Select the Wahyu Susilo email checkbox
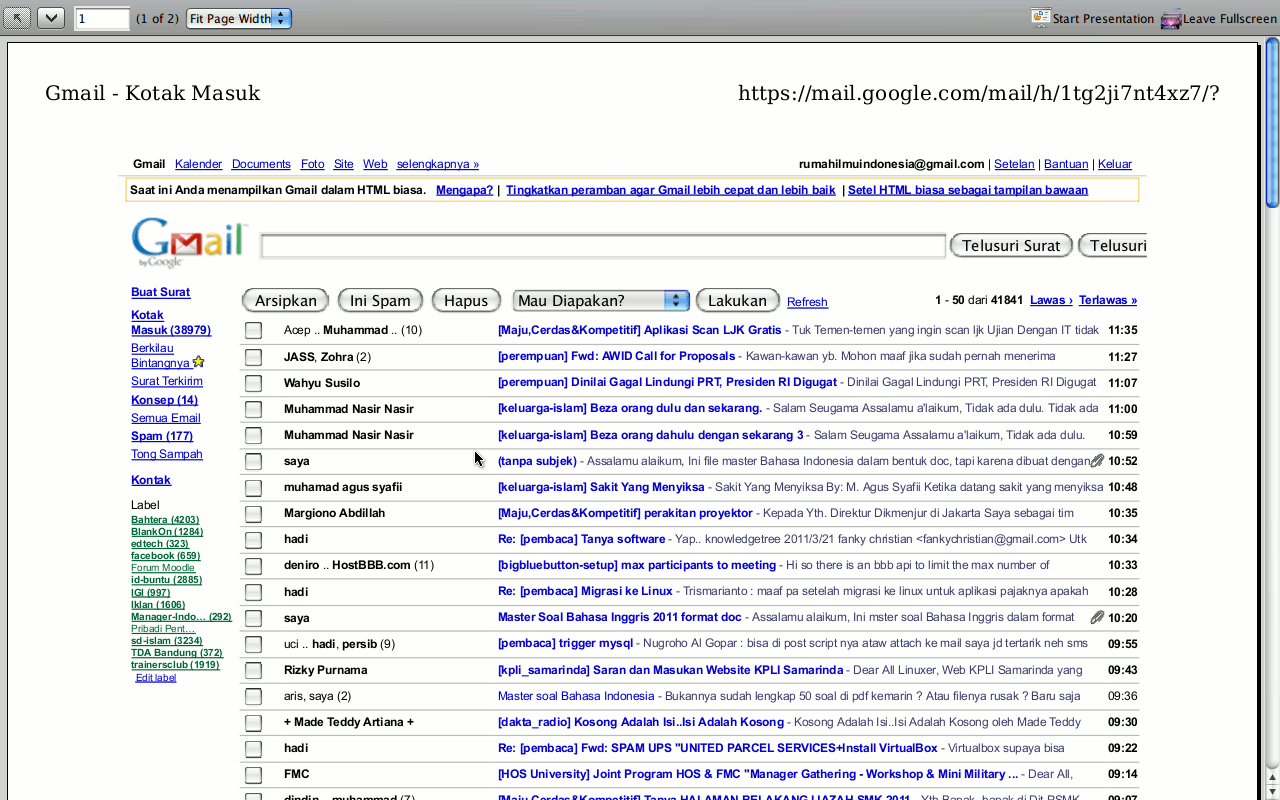The image size is (1280, 800). point(253,383)
